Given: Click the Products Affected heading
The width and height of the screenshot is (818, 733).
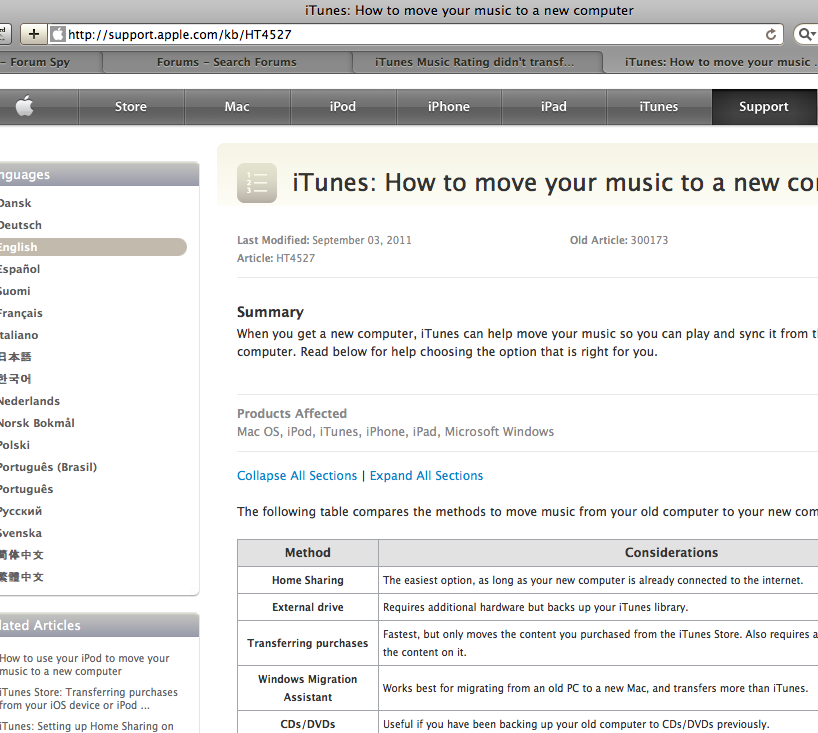Looking at the screenshot, I should (x=292, y=414).
